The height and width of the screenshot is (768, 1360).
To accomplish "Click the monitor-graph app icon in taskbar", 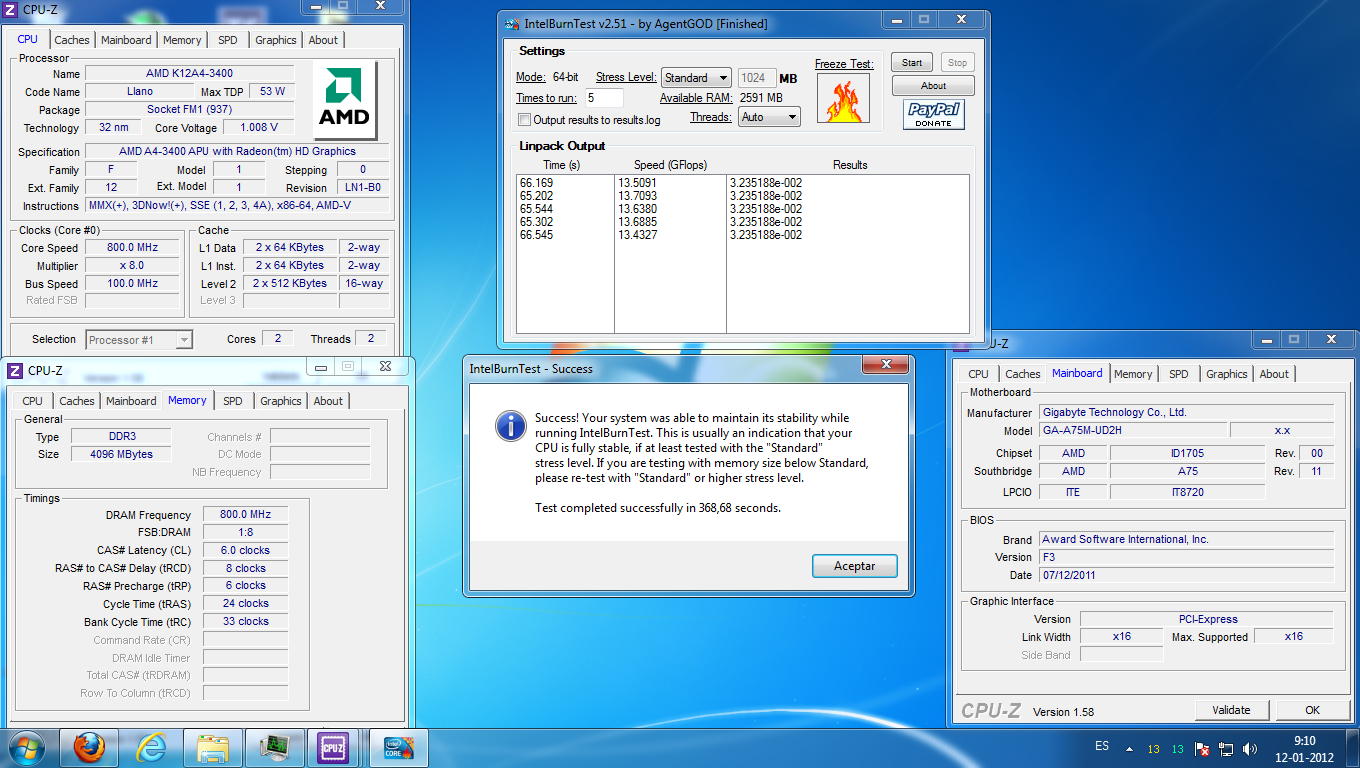I will [275, 748].
